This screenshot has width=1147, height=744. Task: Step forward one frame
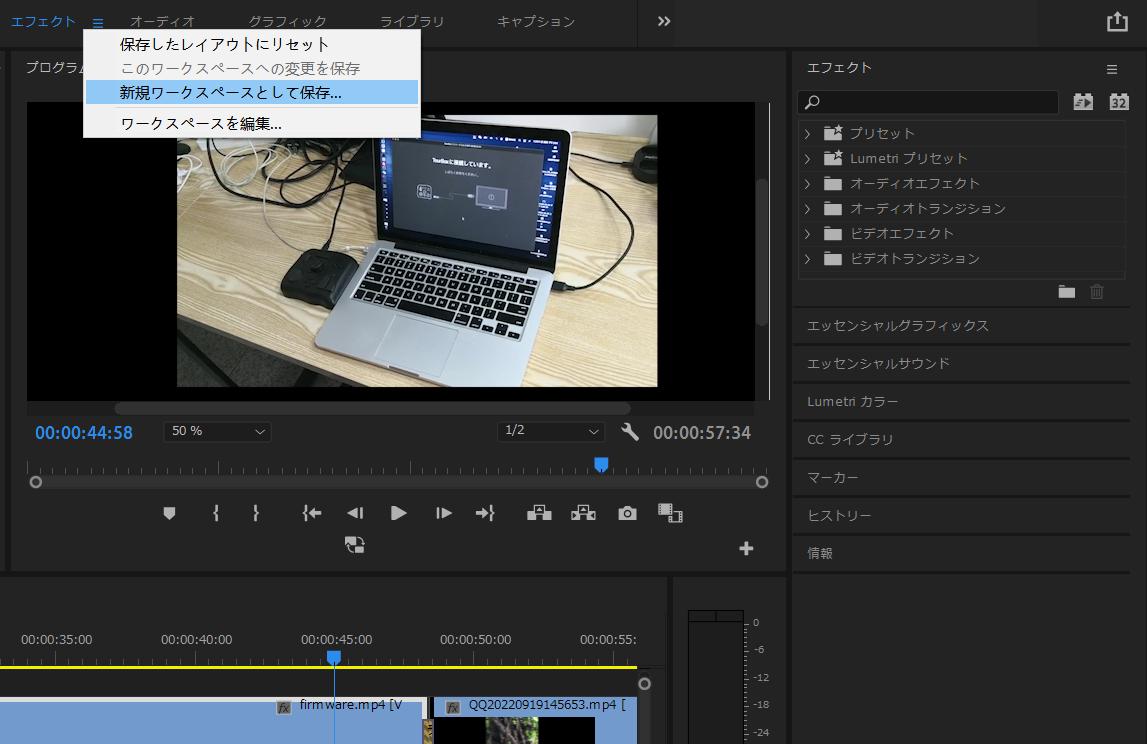444,513
